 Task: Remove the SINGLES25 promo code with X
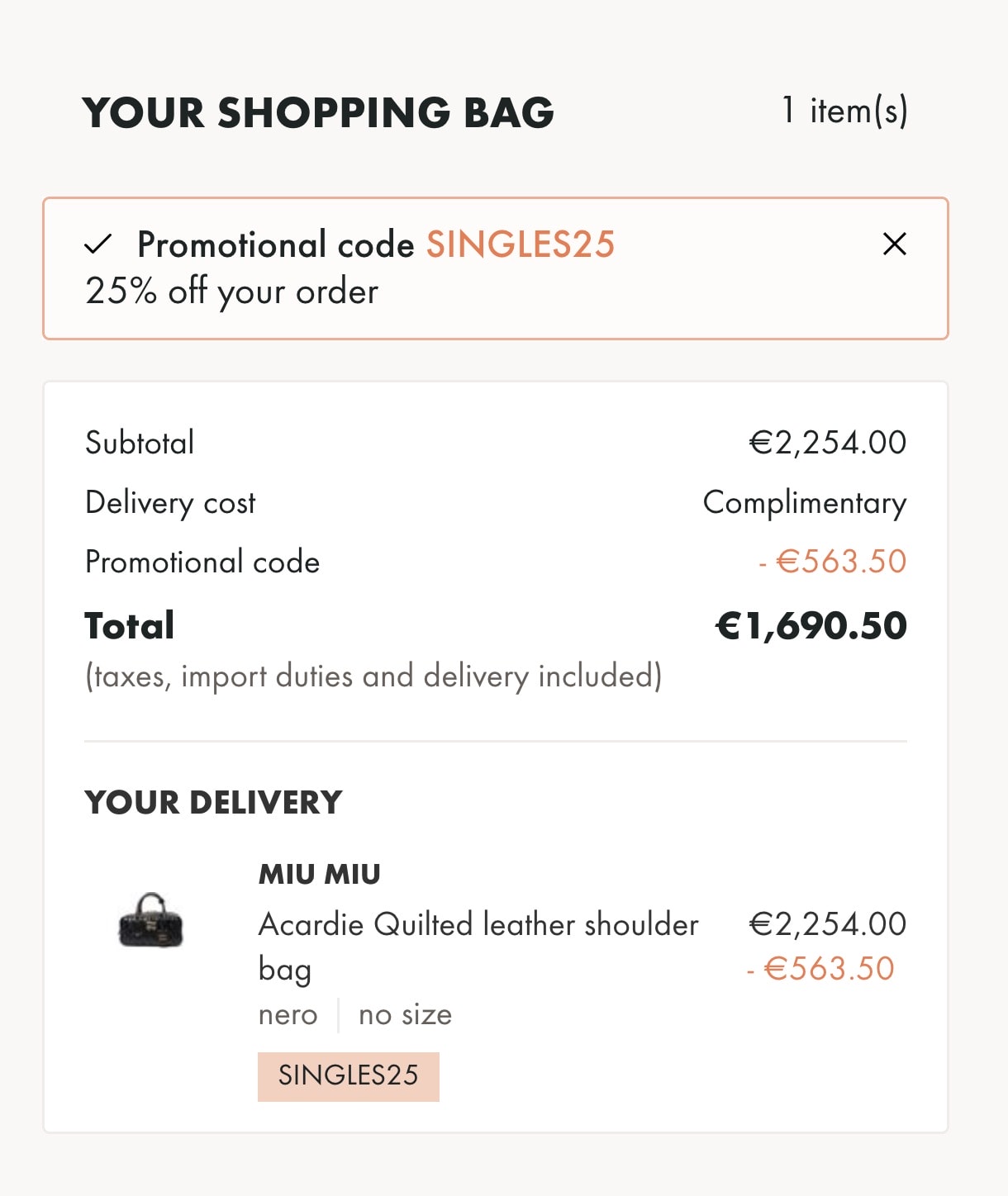click(894, 244)
